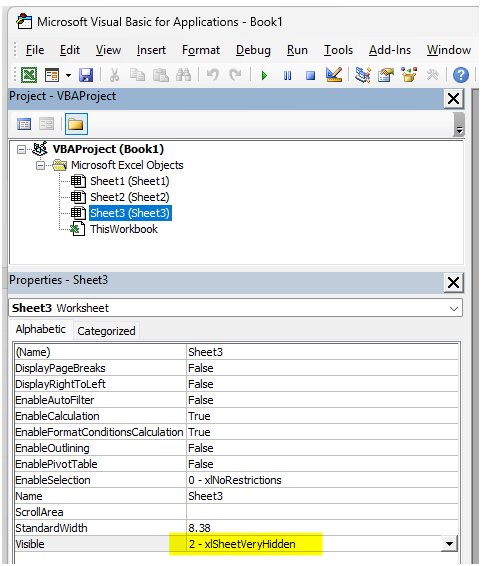Click the Redo toolbar icon
481x566 pixels.
pyautogui.click(x=235, y=75)
